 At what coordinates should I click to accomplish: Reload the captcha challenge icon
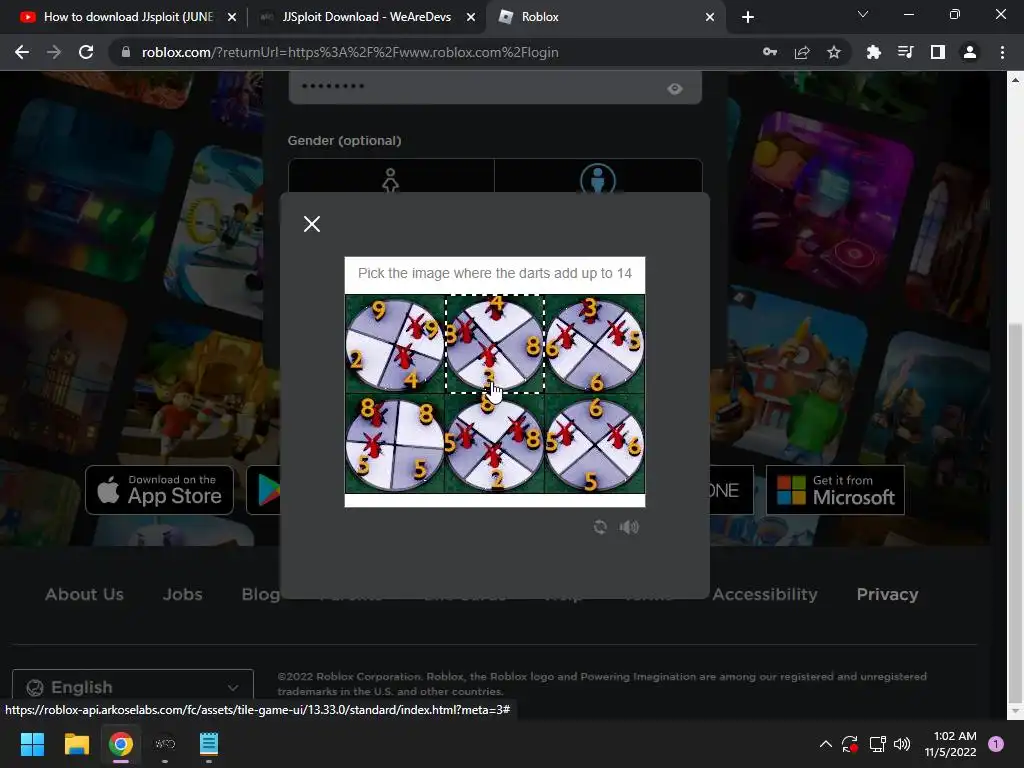pyautogui.click(x=600, y=527)
